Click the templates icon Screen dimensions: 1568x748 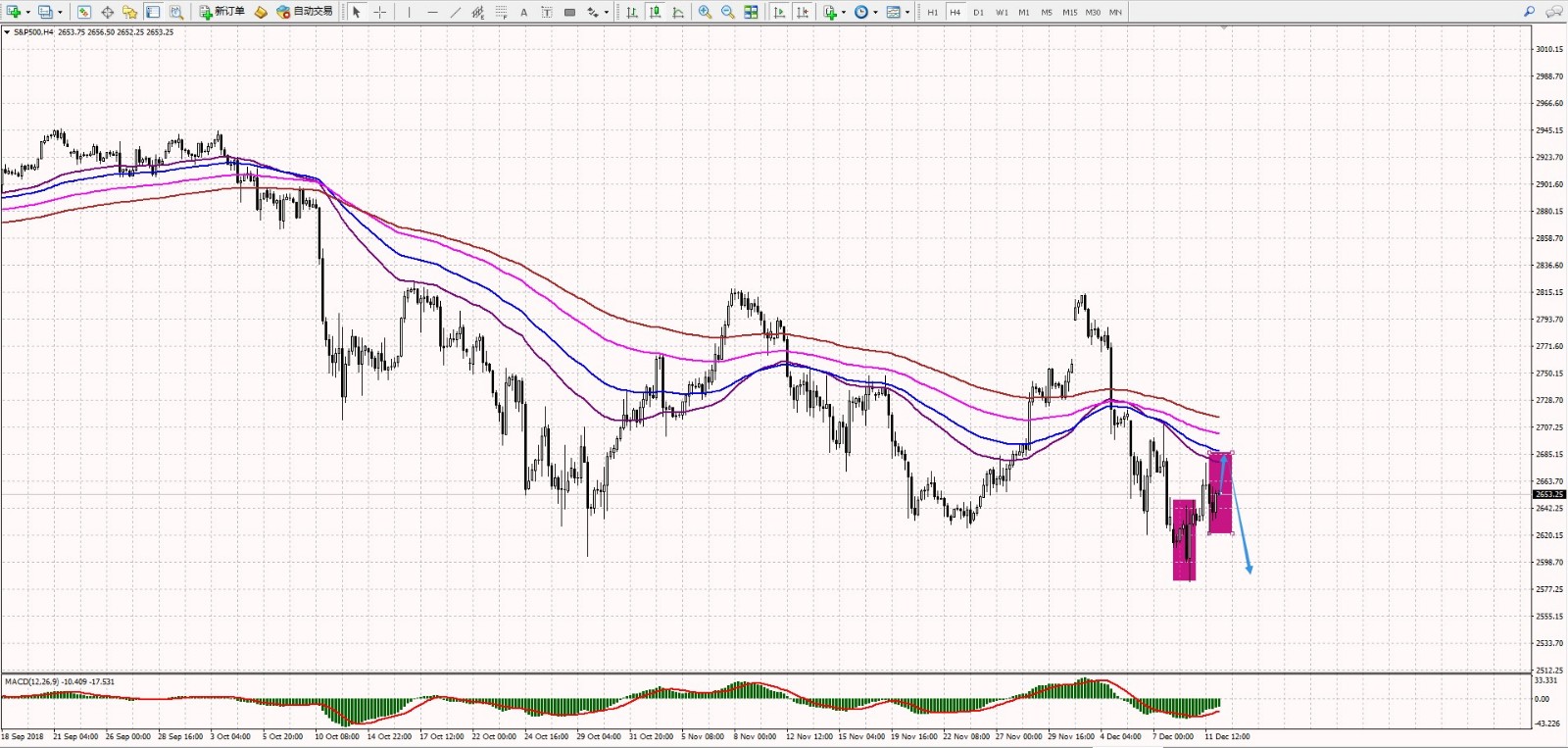click(893, 12)
